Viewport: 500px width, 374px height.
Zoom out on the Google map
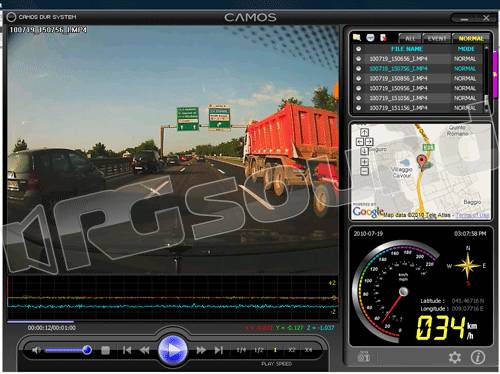[364, 171]
